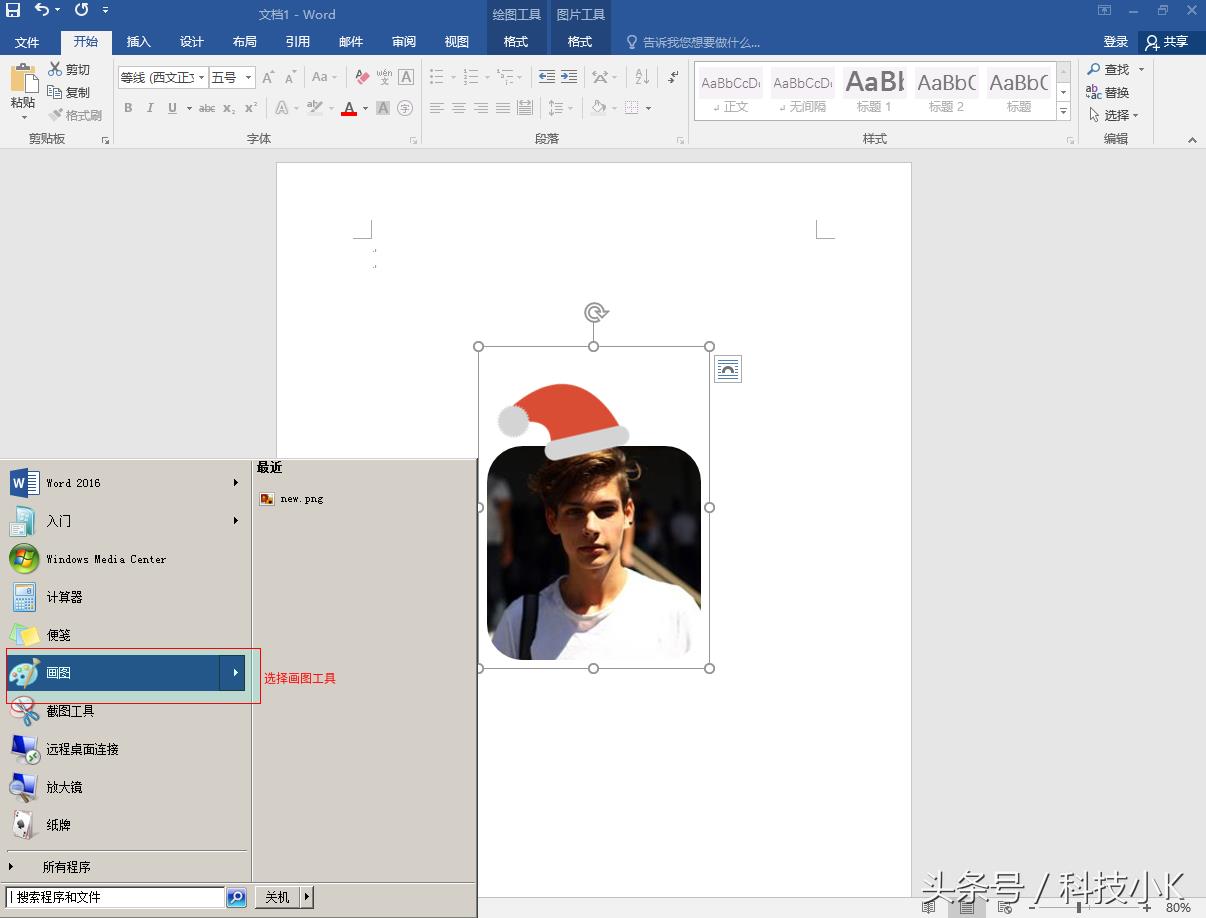Switch to the 插入 (Insert) ribbon tab
The height and width of the screenshot is (918, 1206).
pos(138,42)
